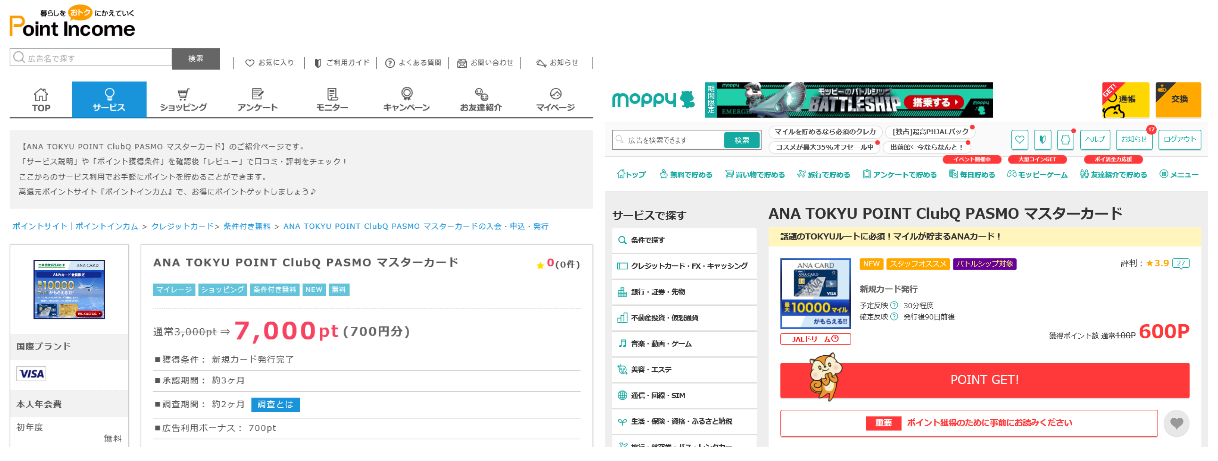Open the 友達紹介で貯める menu
Image resolution: width=1218 pixels, height=461 pixels.
coord(1113,175)
